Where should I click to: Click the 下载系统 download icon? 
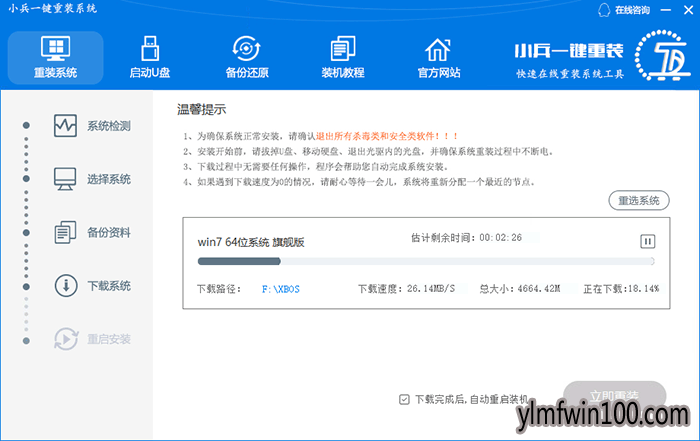click(x=65, y=285)
